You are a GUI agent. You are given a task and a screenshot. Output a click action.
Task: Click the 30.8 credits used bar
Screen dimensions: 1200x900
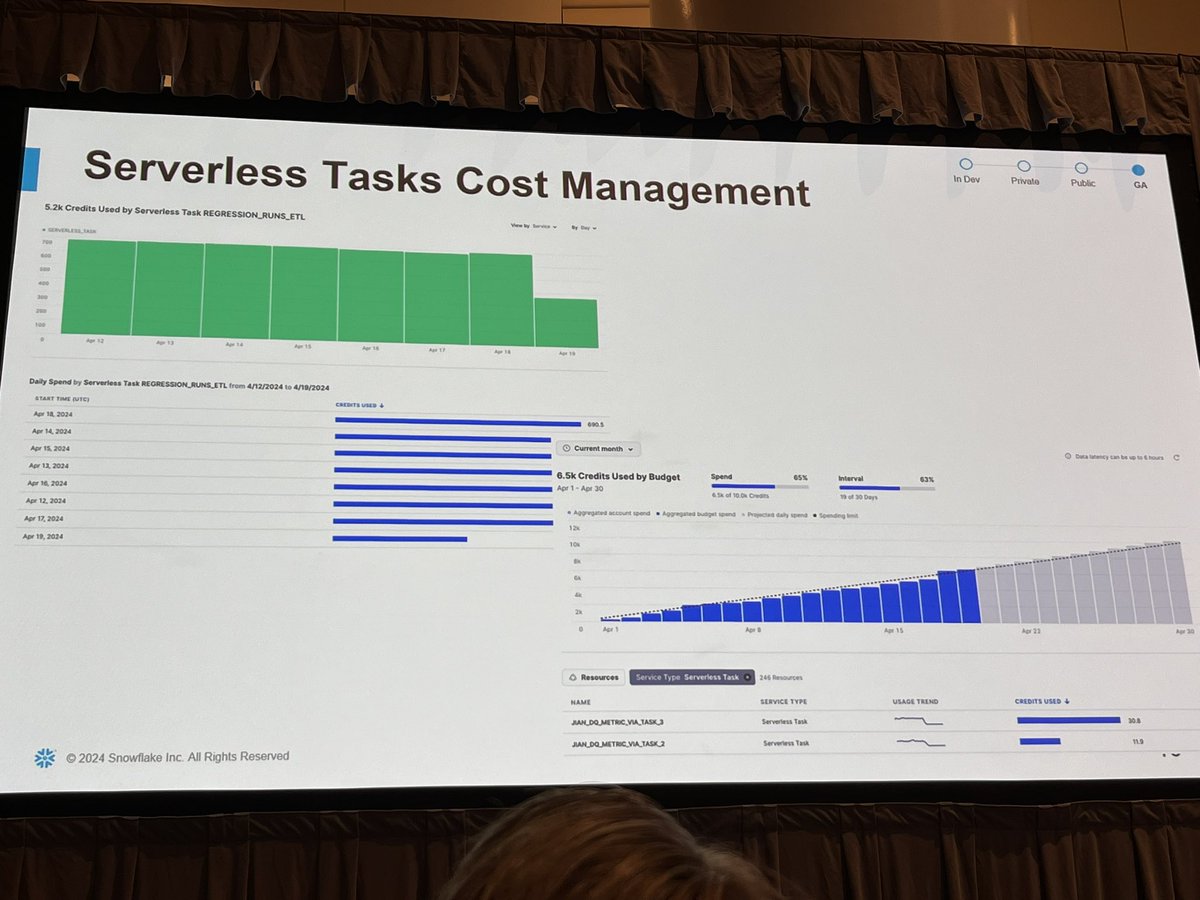(1068, 720)
